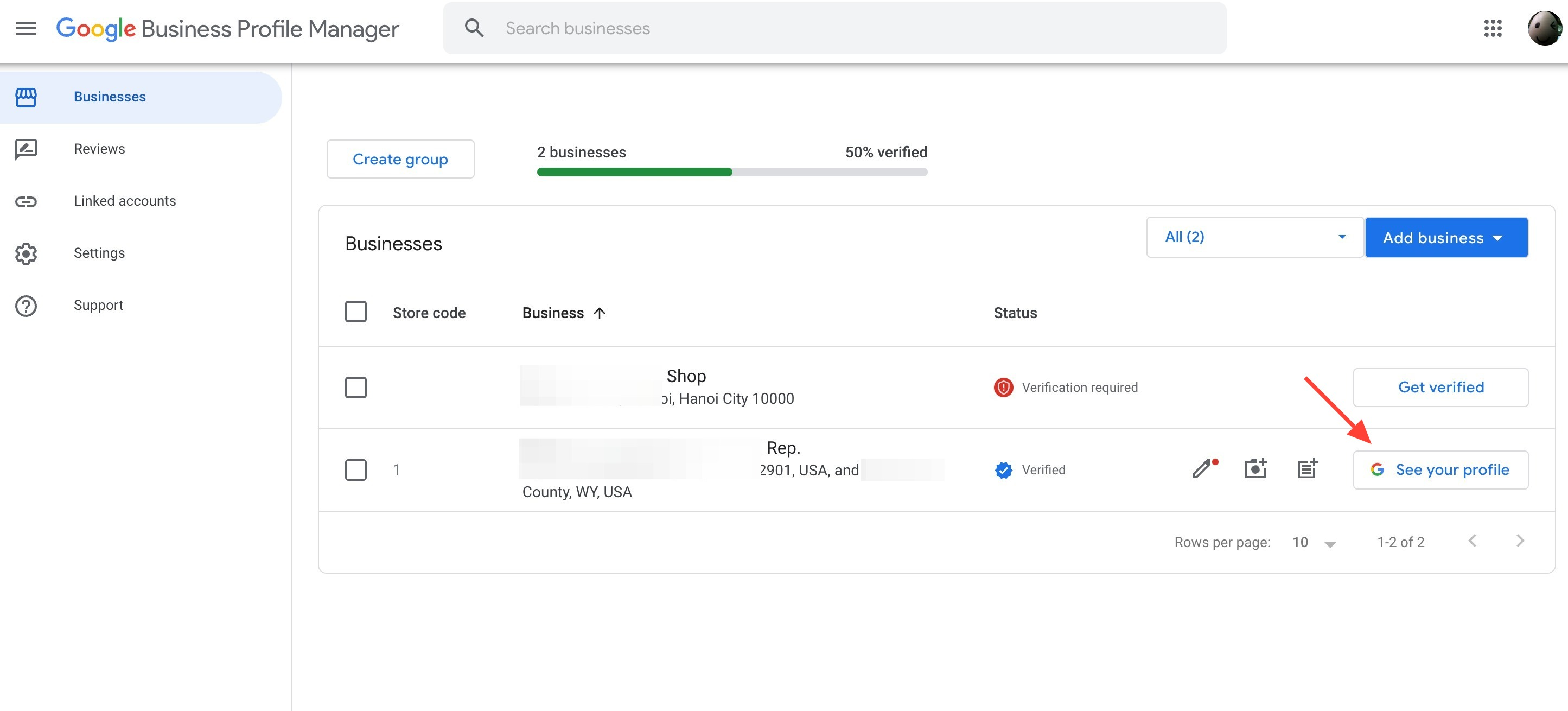Click the 'County, WY, USA' address text
The height and width of the screenshot is (711, 1568).
[577, 492]
